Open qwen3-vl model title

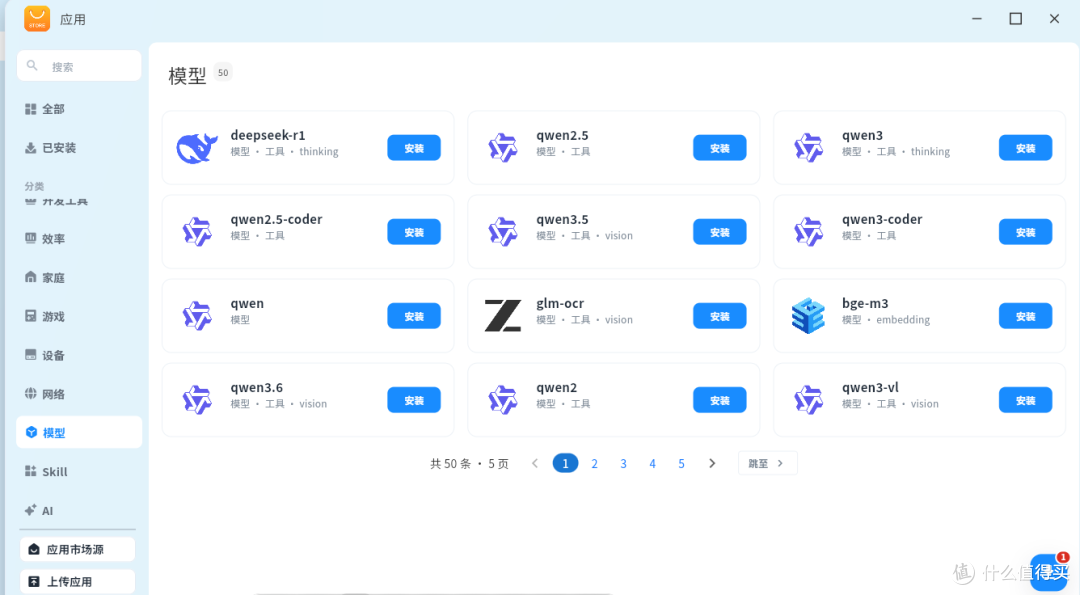(870, 387)
